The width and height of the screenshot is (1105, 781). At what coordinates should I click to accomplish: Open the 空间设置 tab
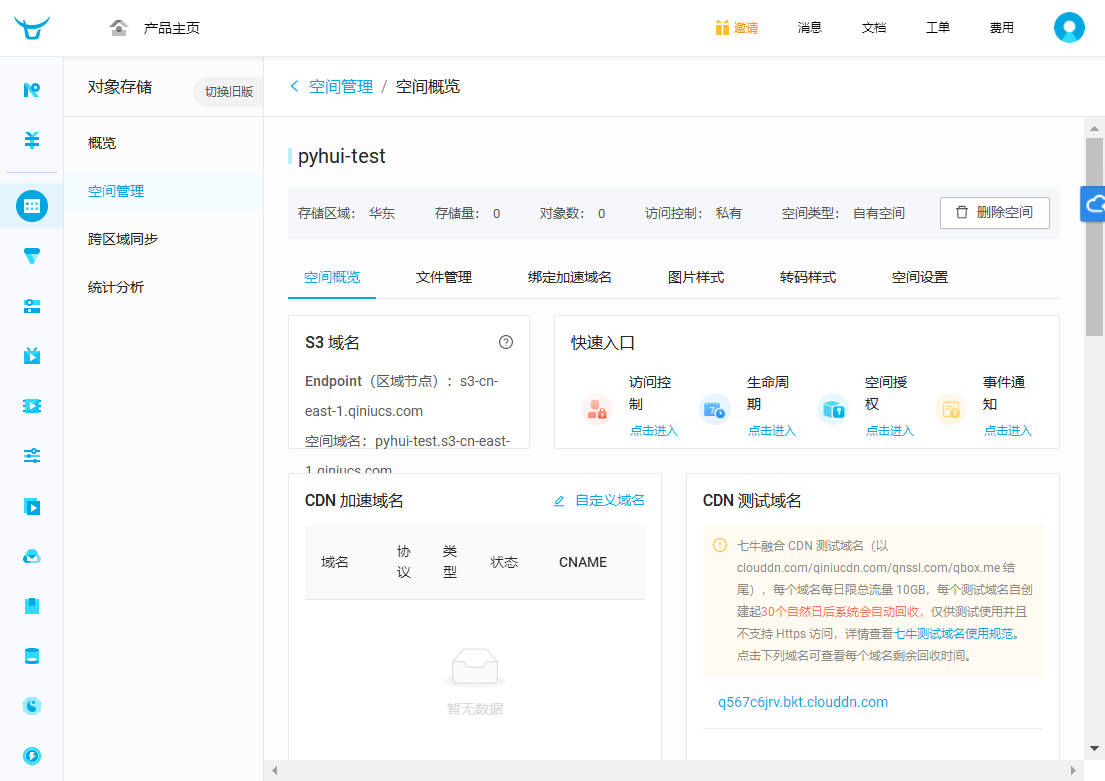pos(919,277)
